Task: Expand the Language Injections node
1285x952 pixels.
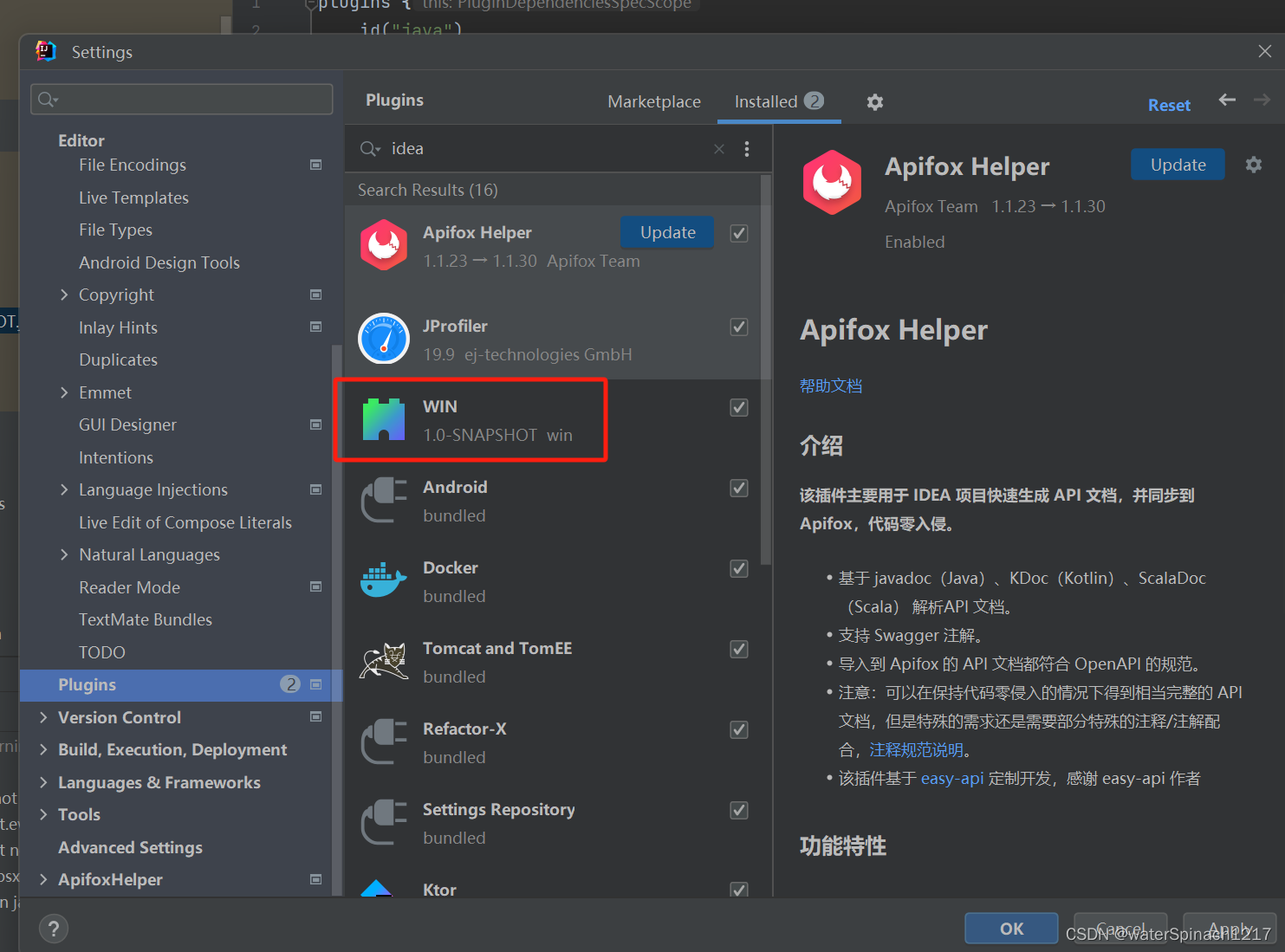Action: [x=64, y=489]
